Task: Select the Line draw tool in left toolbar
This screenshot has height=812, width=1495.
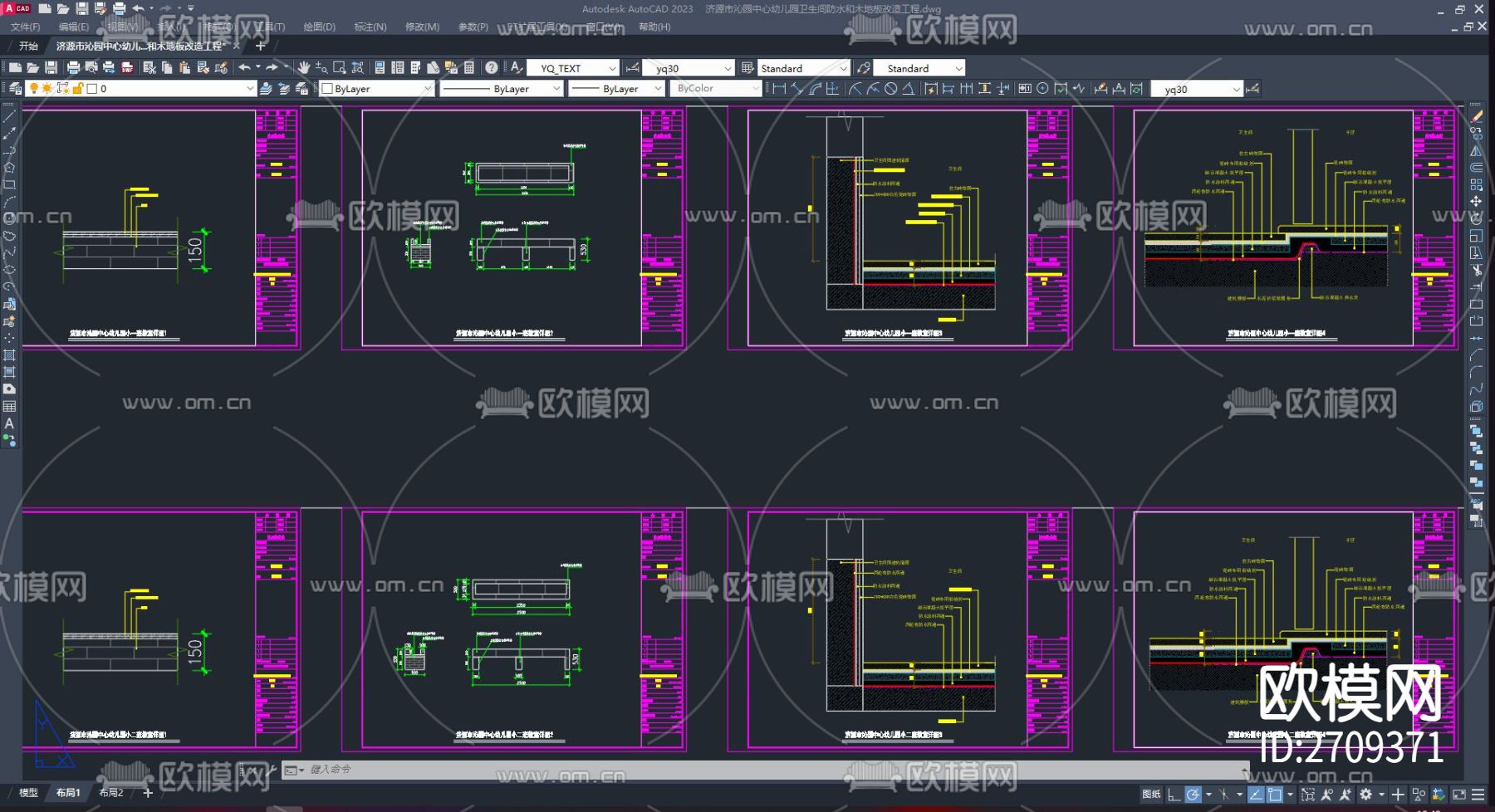Action: click(9, 115)
